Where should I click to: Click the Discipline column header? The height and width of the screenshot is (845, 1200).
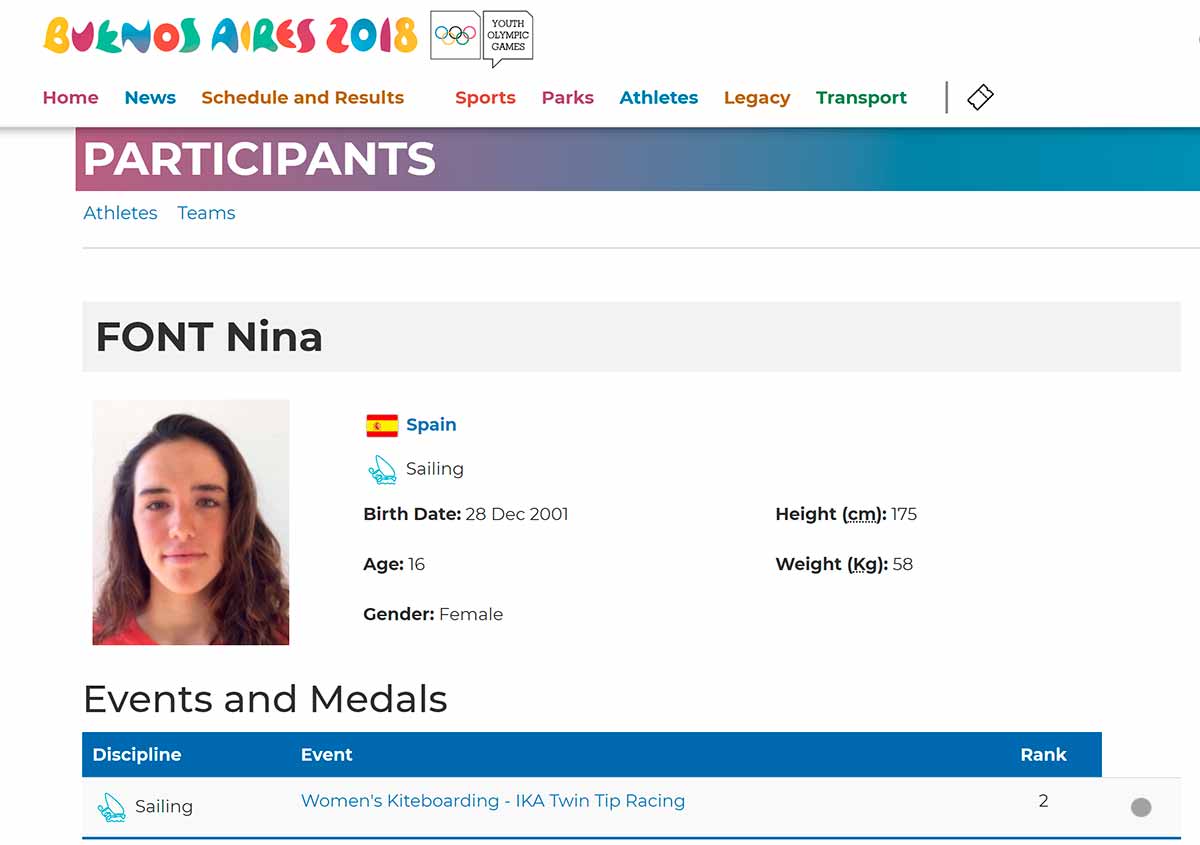[137, 755]
